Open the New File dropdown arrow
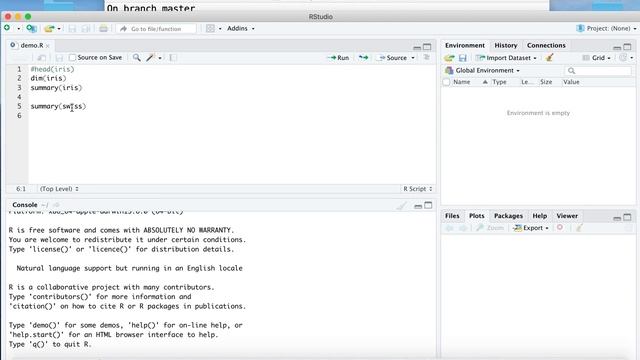 (x=18, y=29)
